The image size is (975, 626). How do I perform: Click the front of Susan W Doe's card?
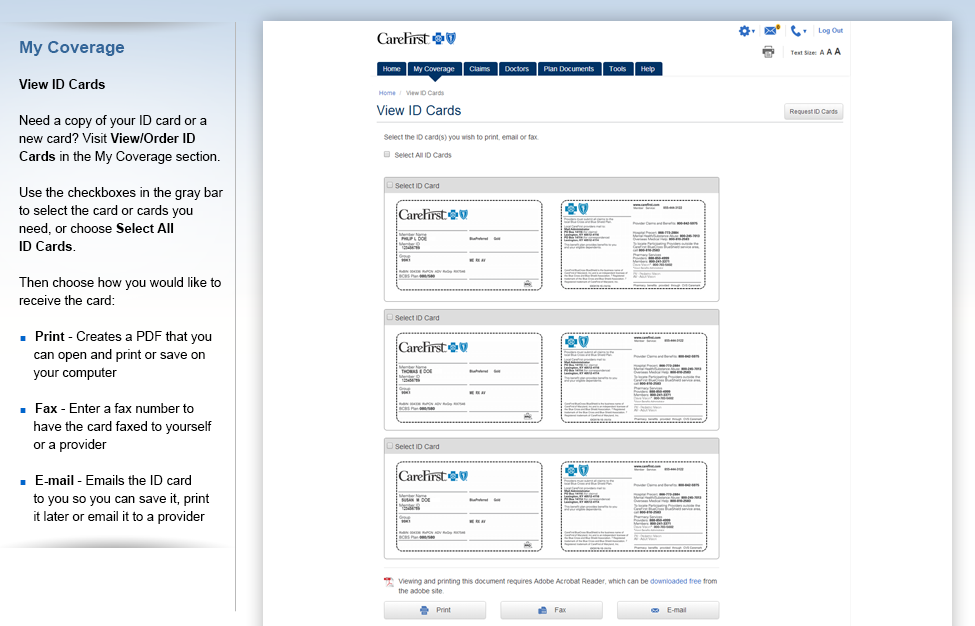pos(469,506)
